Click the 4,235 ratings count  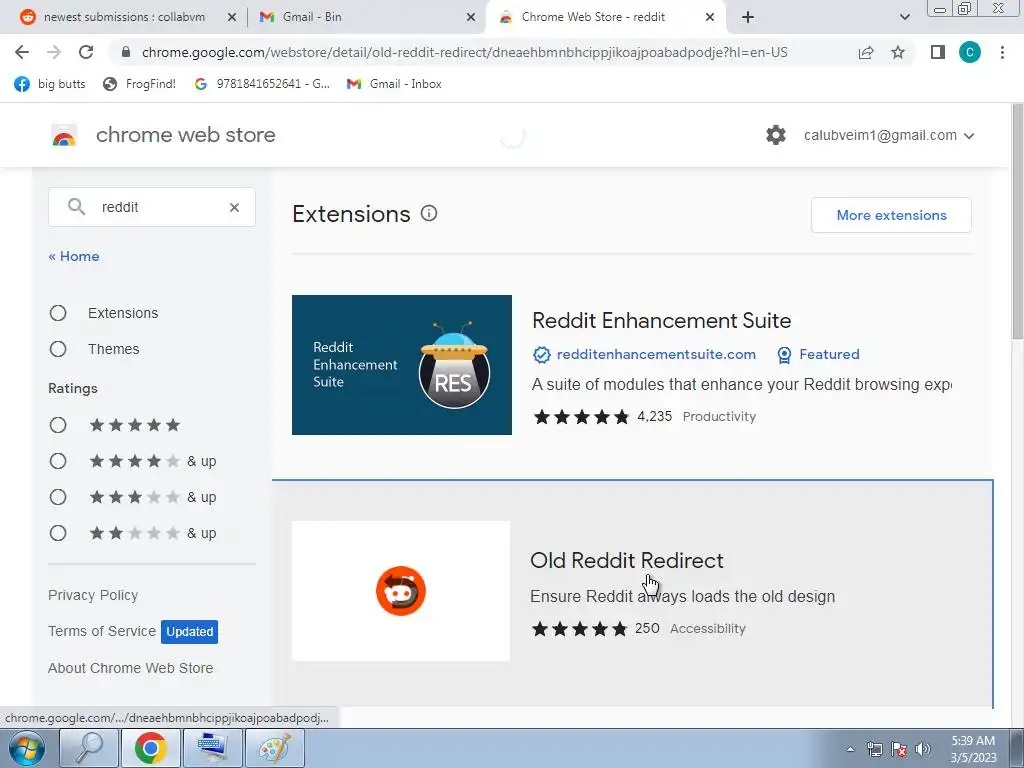click(x=654, y=416)
